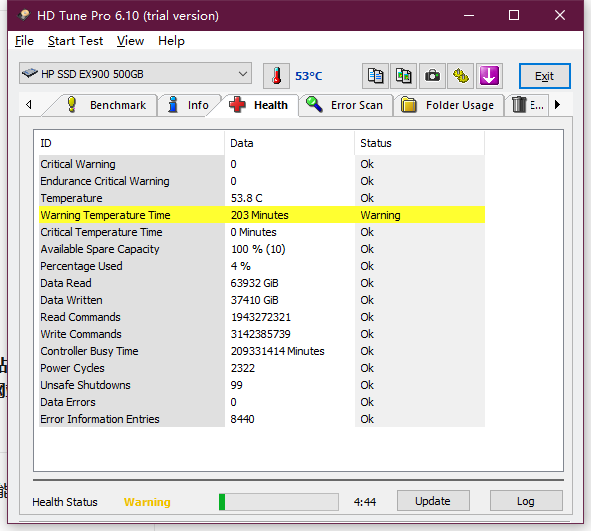591x531 pixels.
Task: Switch to the Benchmark tab
Action: (106, 105)
